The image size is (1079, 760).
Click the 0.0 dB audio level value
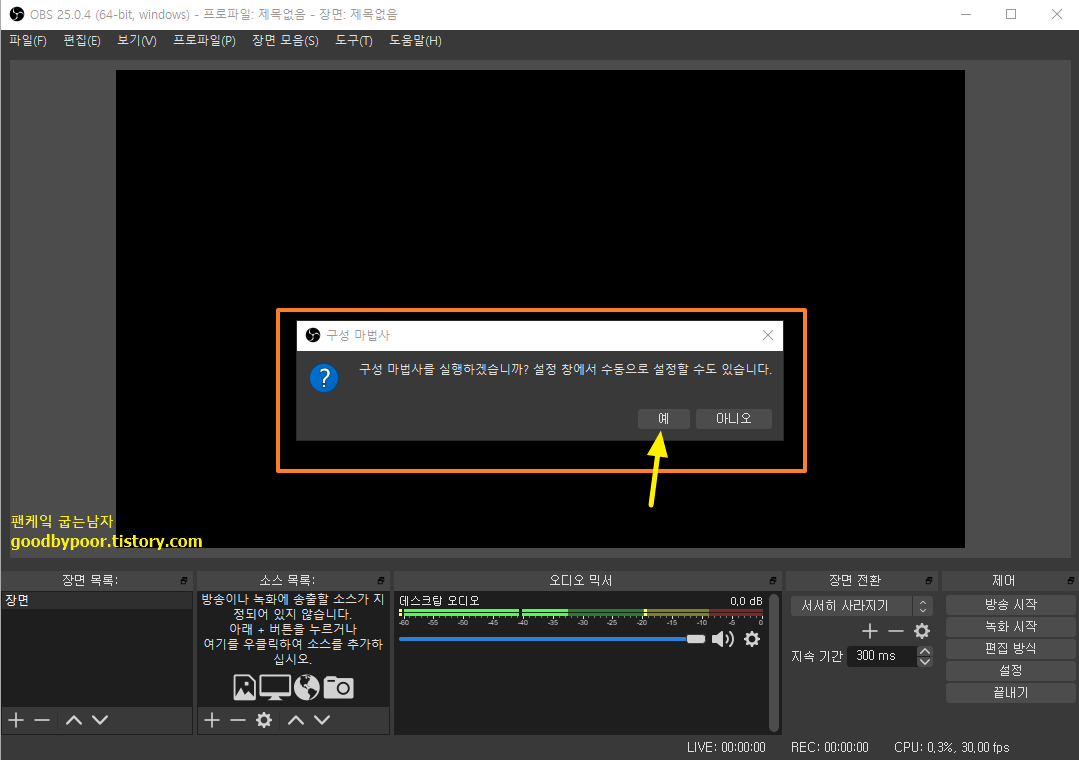(x=746, y=601)
